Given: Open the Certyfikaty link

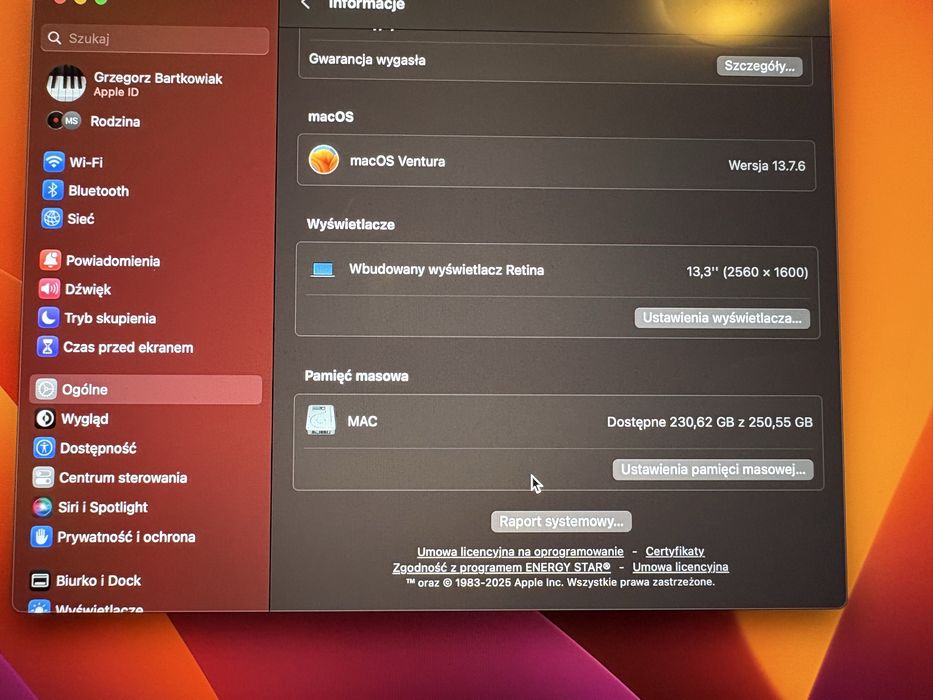Looking at the screenshot, I should pyautogui.click(x=675, y=551).
